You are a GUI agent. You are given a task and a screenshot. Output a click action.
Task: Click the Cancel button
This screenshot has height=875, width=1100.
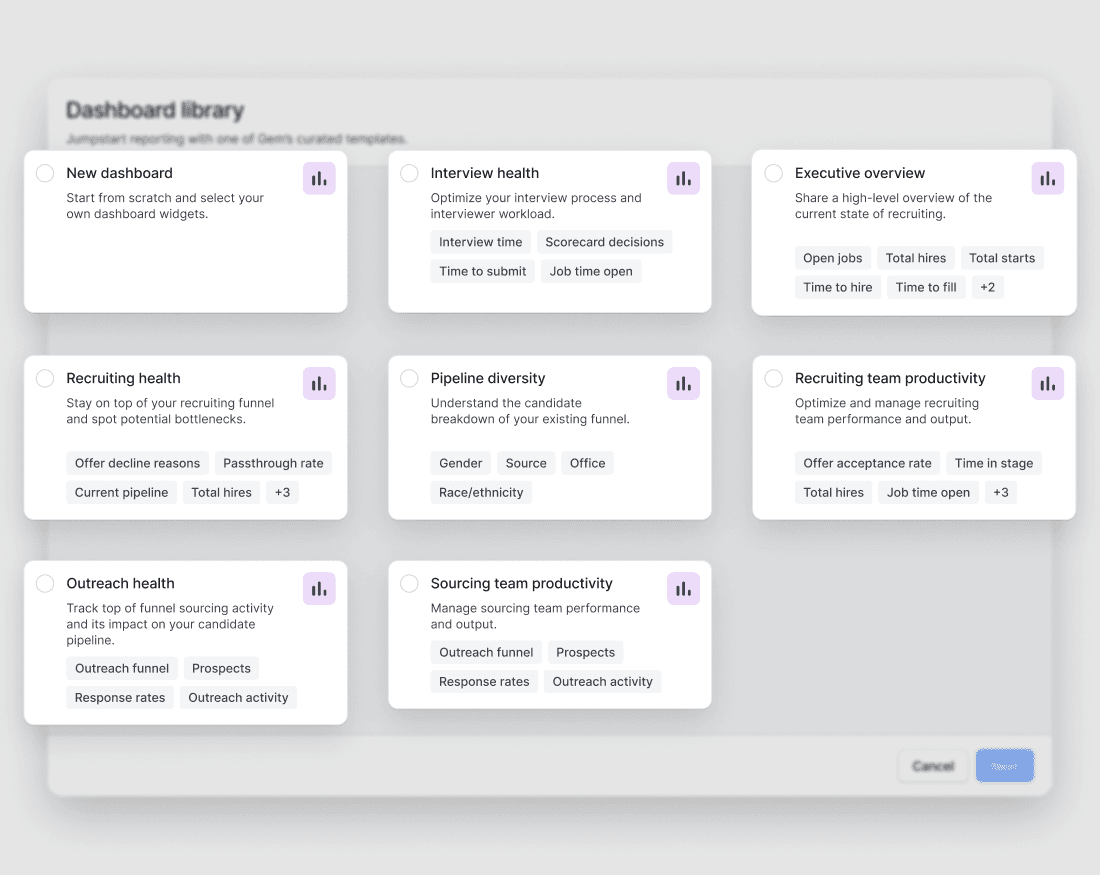[x=932, y=765]
